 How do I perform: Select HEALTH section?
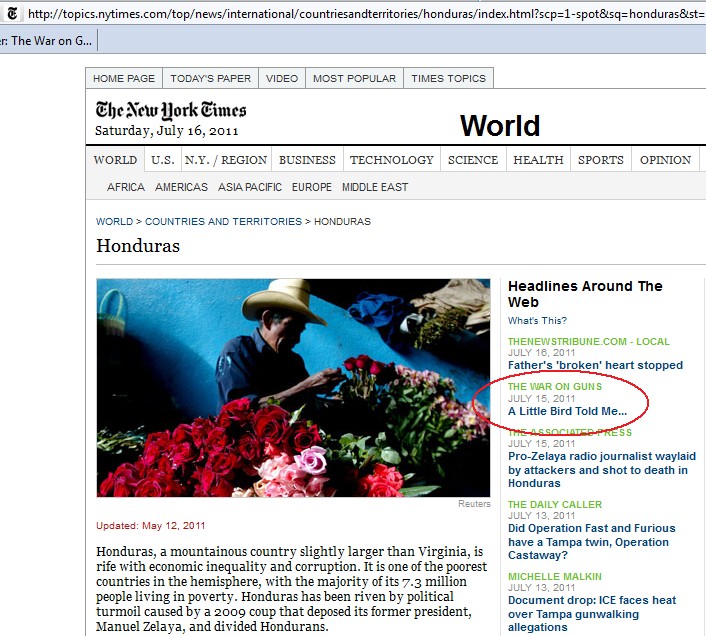pos(539,160)
